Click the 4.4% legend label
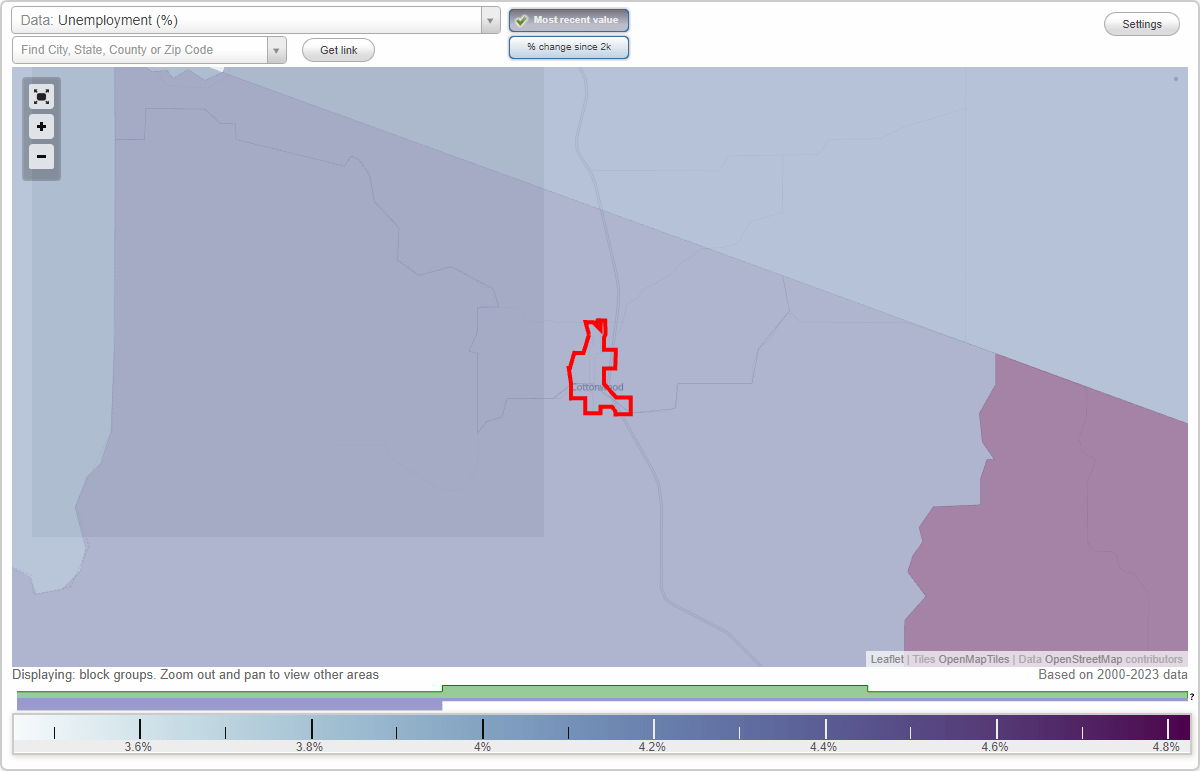The height and width of the screenshot is (771, 1200). 824,746
